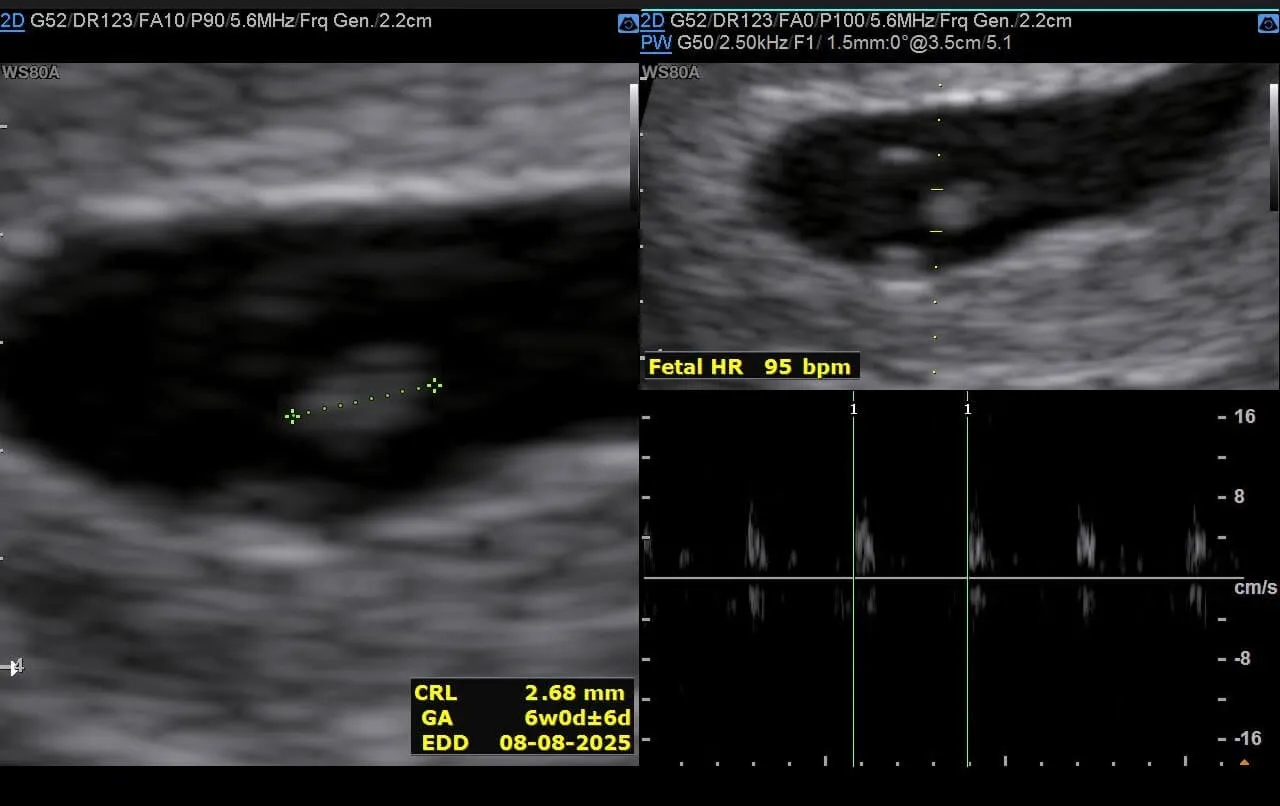
Task: Click the depth marker arrow labeled 4
Action: pos(14,666)
